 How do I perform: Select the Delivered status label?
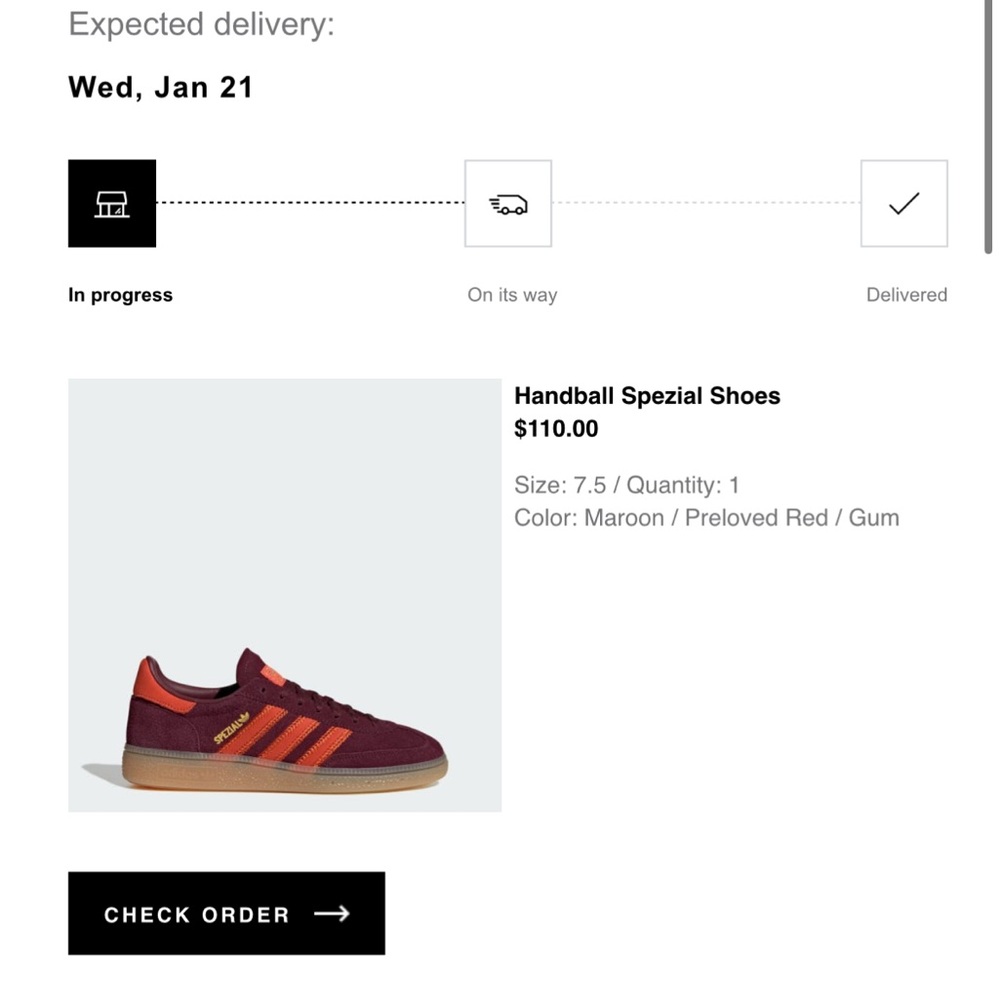click(x=906, y=295)
